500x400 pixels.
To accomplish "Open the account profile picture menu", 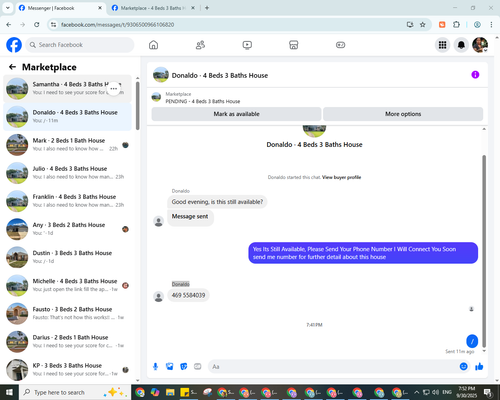I will (480, 45).
